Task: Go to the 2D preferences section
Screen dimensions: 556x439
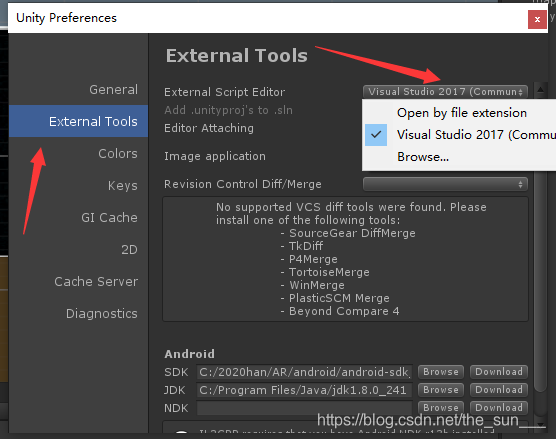Action: 129,250
